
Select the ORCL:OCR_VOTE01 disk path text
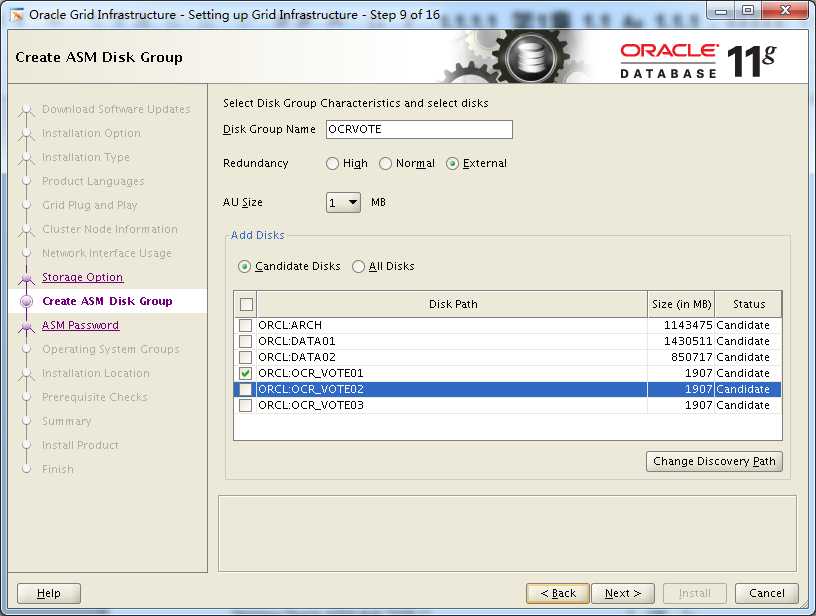point(311,374)
